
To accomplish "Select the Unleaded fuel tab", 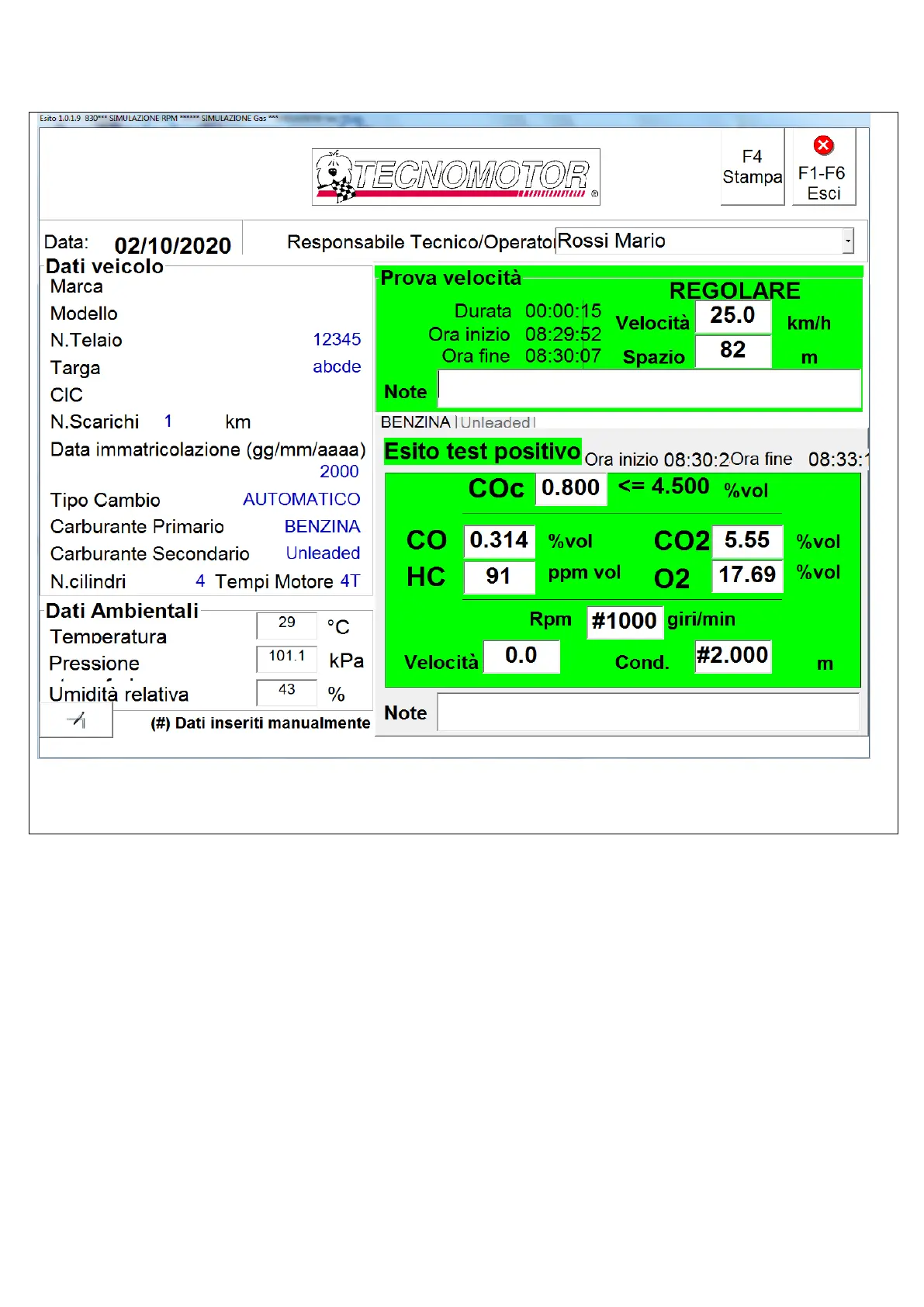I will tap(495, 423).
